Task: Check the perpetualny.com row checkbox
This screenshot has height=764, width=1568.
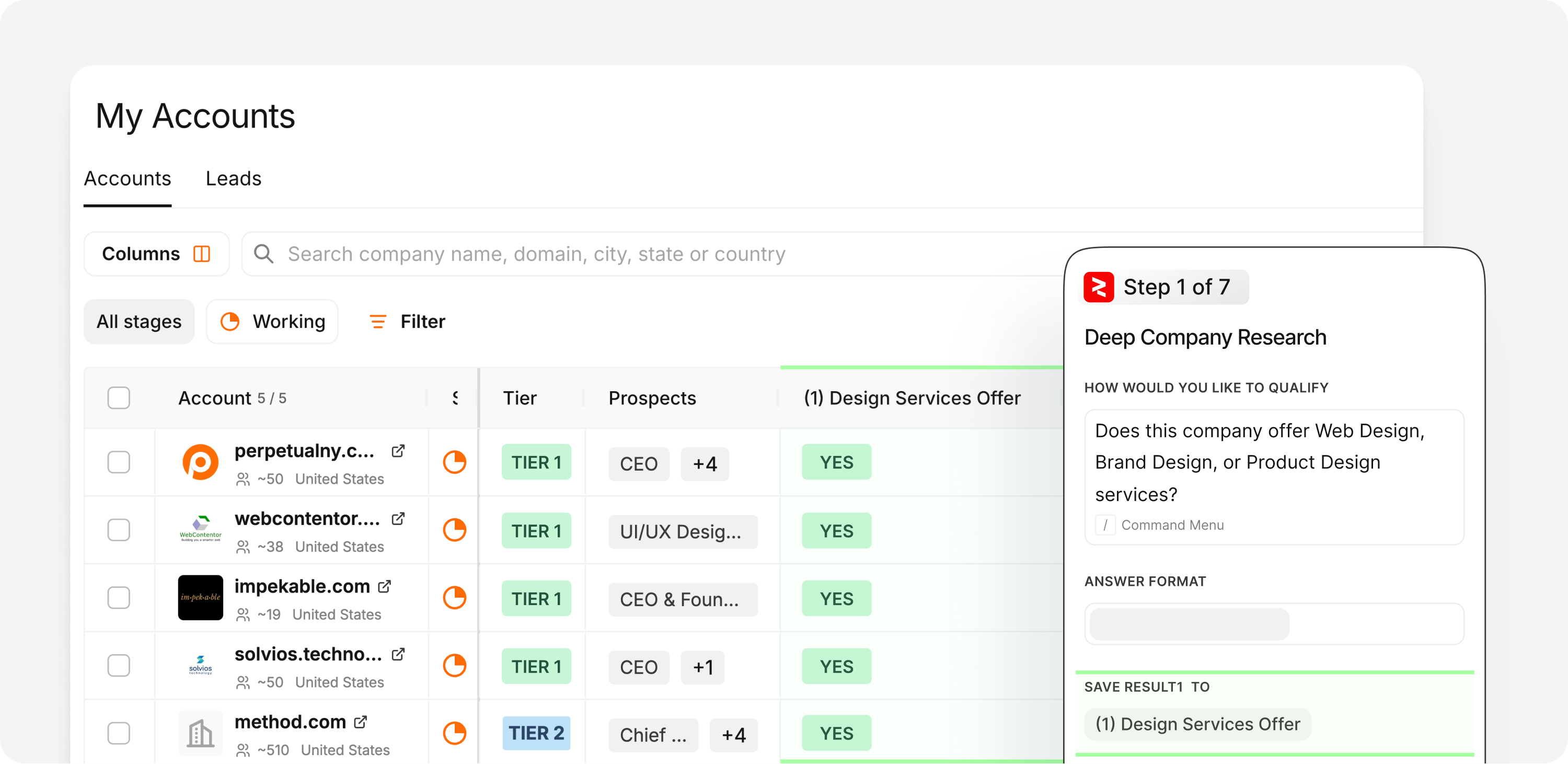Action: (x=119, y=462)
